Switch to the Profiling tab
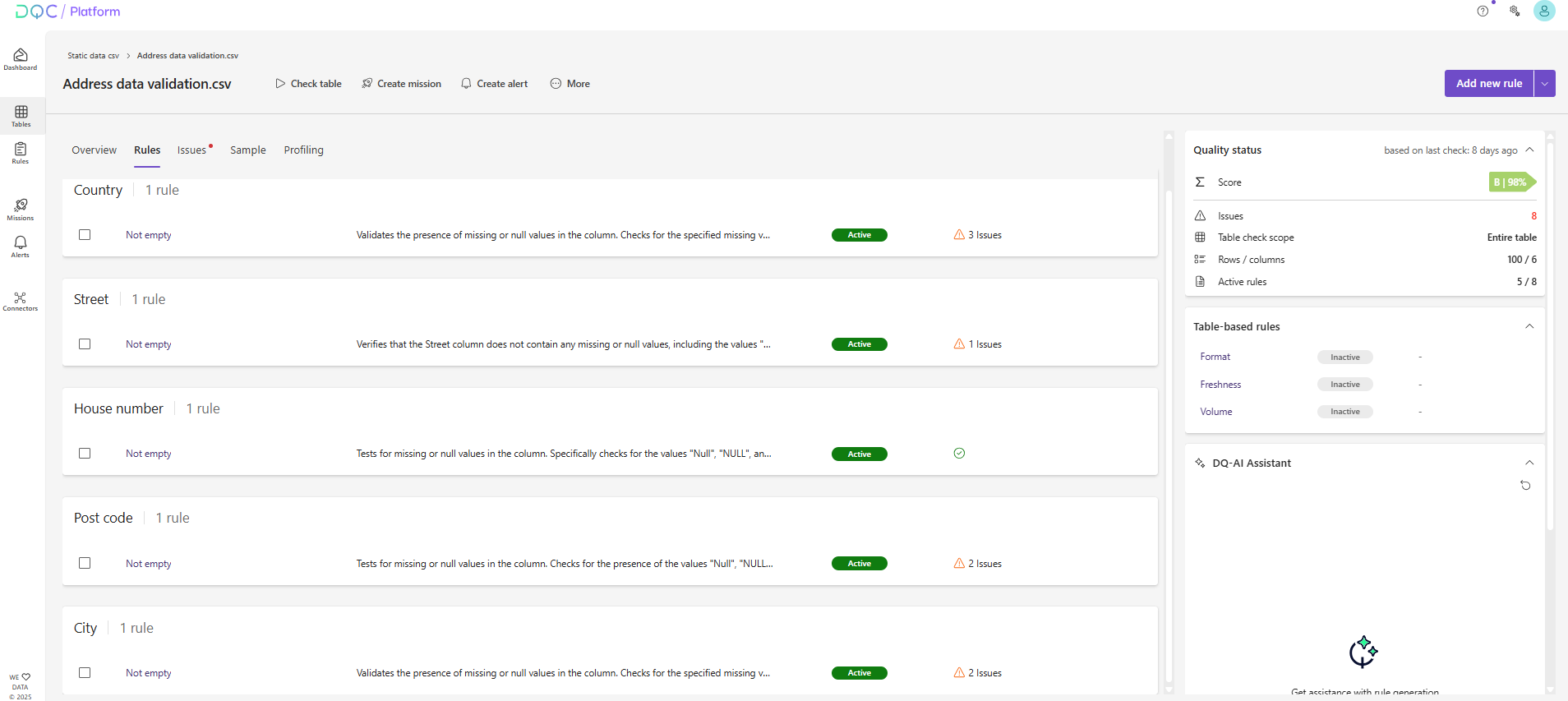Screen dimensions: 1568x701 [x=303, y=150]
